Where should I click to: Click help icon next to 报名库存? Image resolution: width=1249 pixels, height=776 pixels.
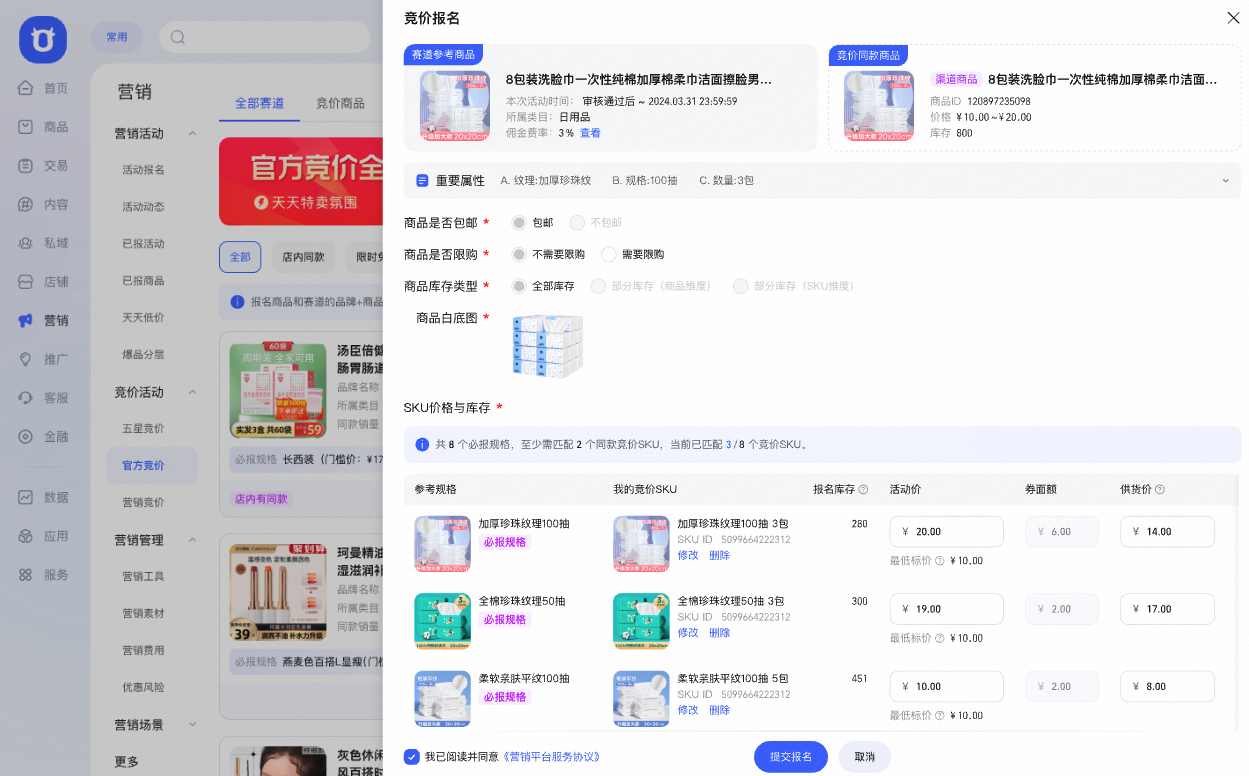[863, 490]
